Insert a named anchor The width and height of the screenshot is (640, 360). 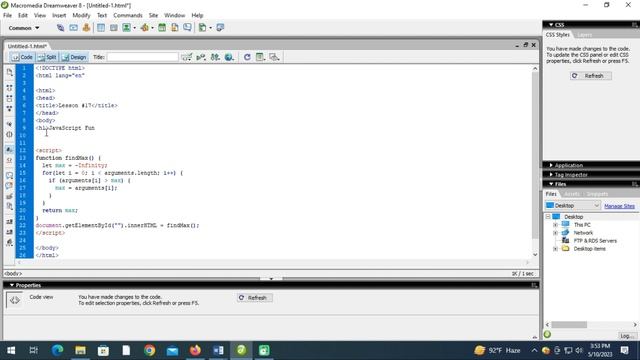(86, 28)
